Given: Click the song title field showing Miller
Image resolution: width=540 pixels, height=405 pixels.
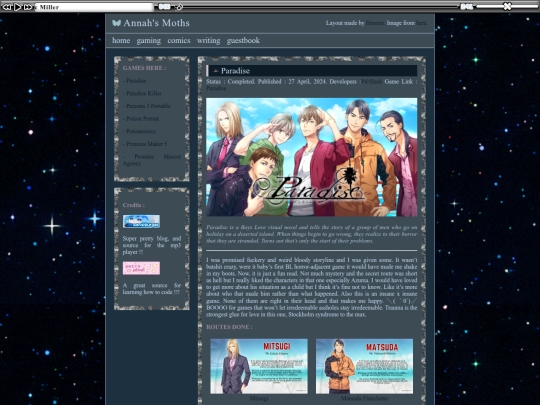Looking at the screenshot, I should (x=94, y=7).
